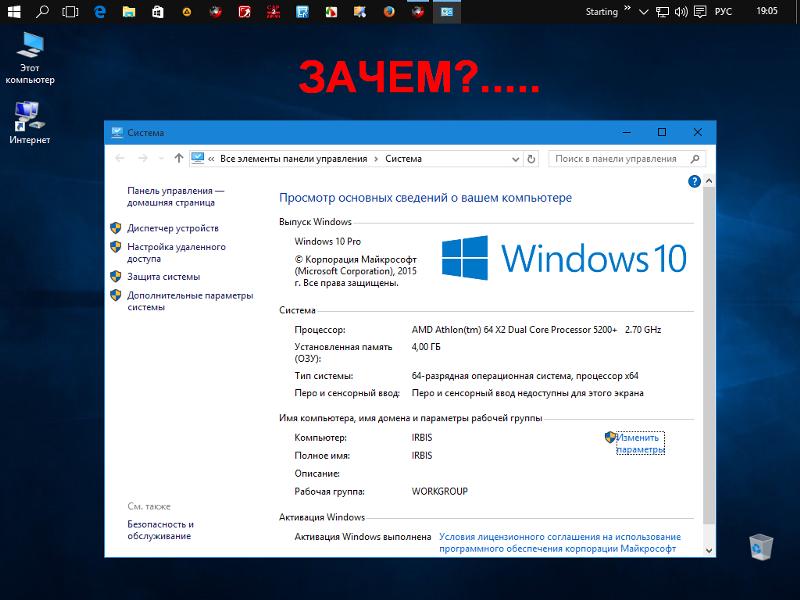Open the Windows Store taskbar icon
The image size is (800, 600).
point(158,11)
